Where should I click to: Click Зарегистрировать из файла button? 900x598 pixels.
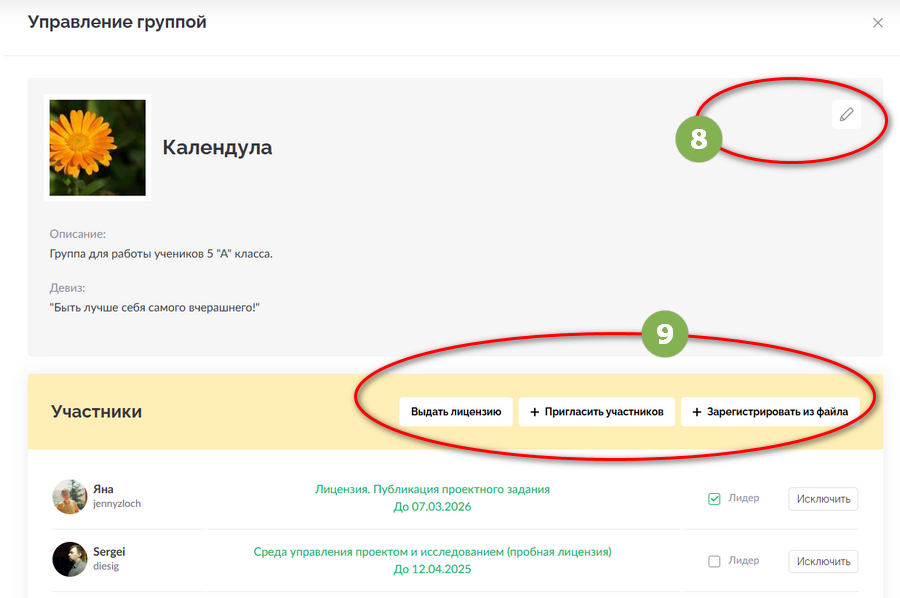click(x=770, y=411)
